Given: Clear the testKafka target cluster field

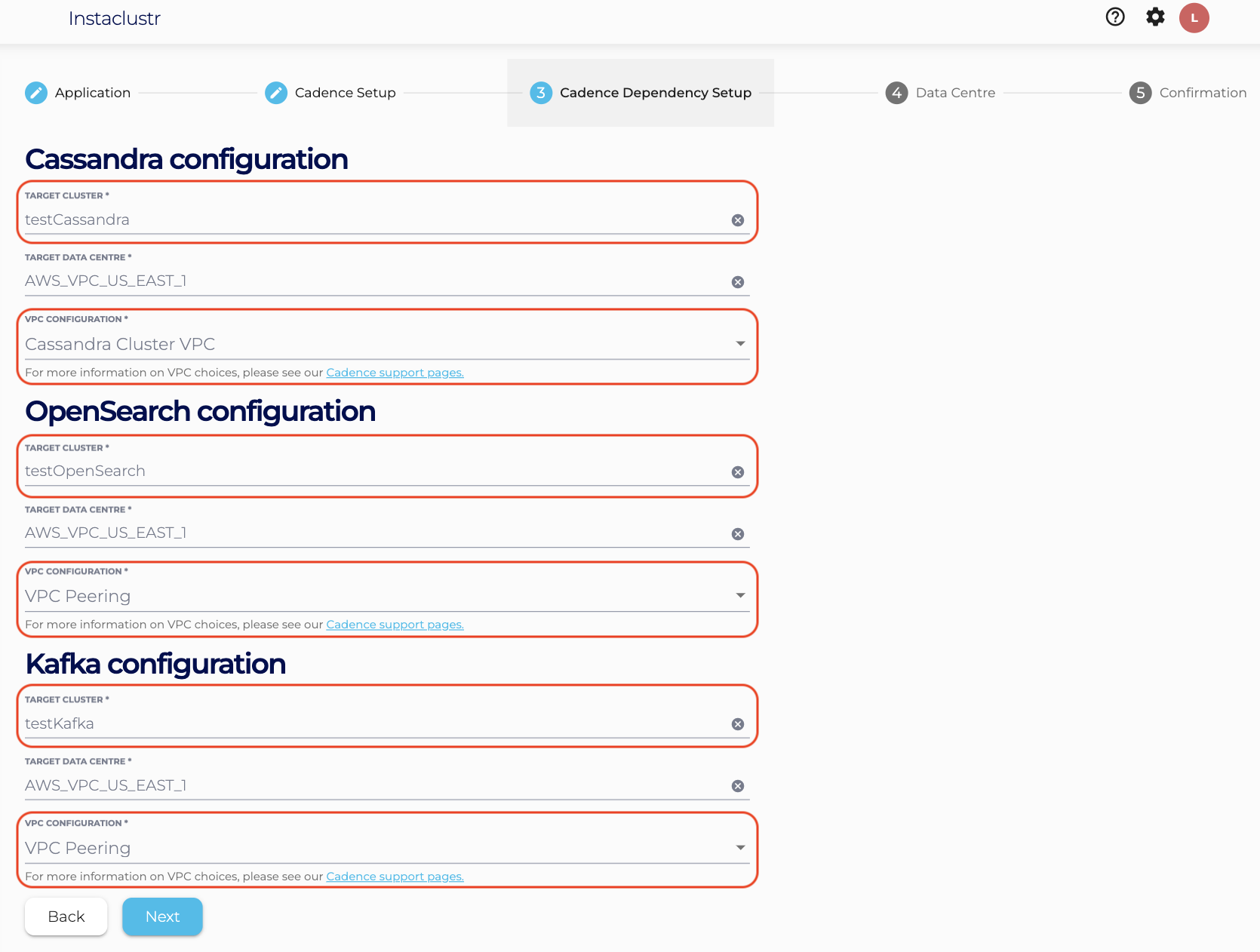Looking at the screenshot, I should click(x=737, y=724).
